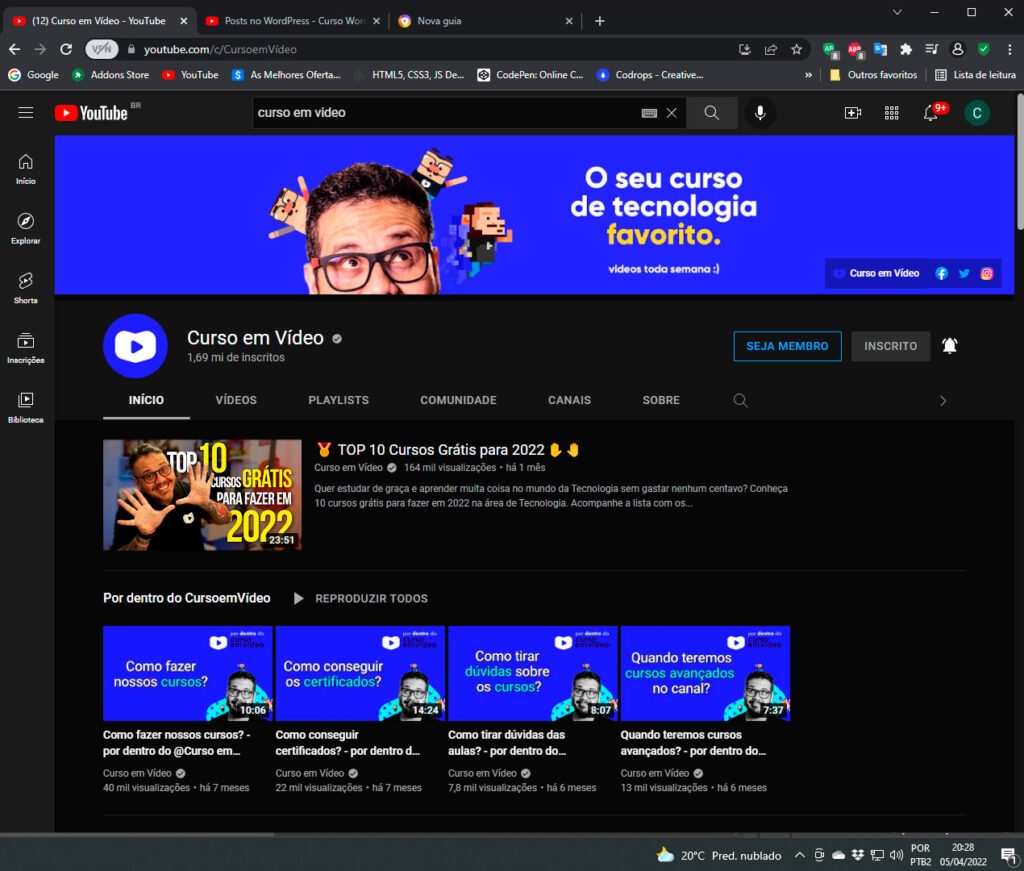Open weather widget 20°C Pred. nublado
This screenshot has width=1024, height=871.
click(719, 855)
